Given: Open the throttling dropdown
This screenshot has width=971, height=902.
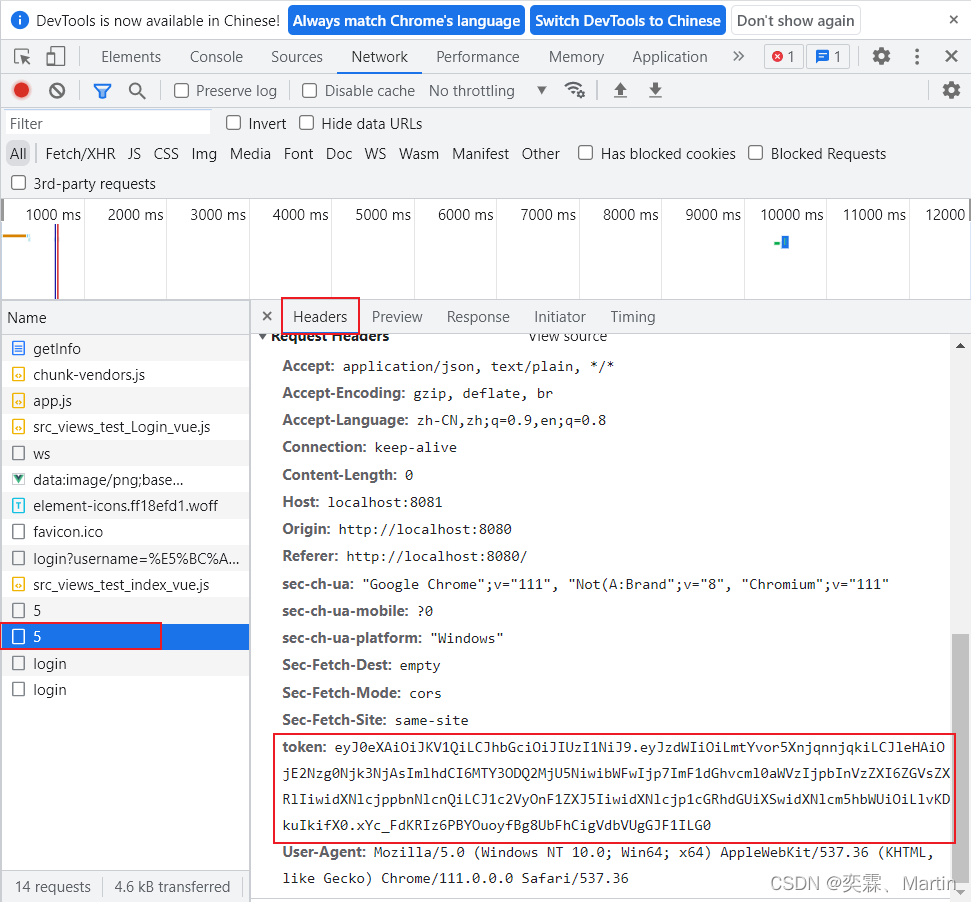Looking at the screenshot, I should coord(488,90).
